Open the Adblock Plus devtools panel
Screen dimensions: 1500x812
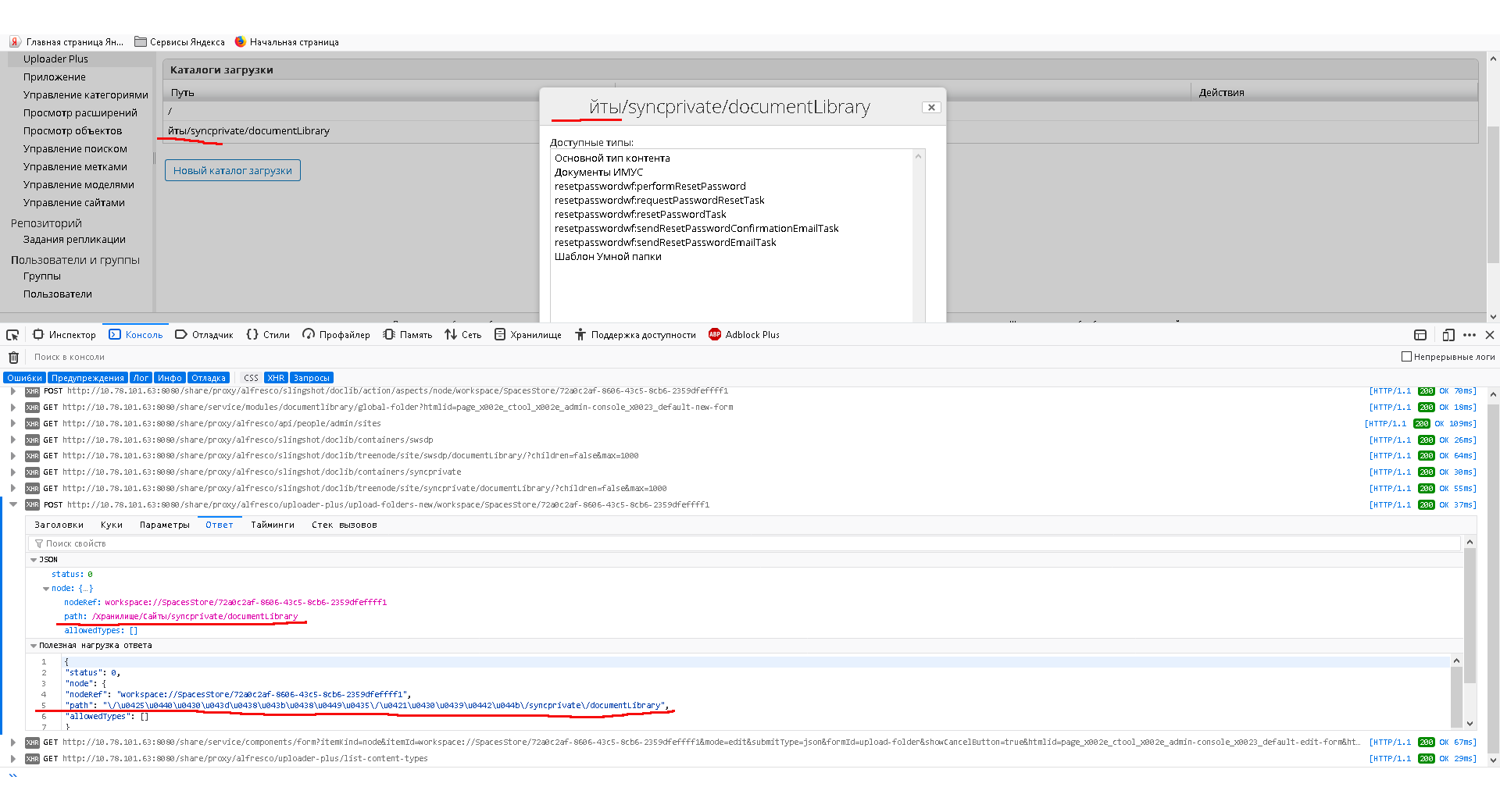(x=744, y=335)
